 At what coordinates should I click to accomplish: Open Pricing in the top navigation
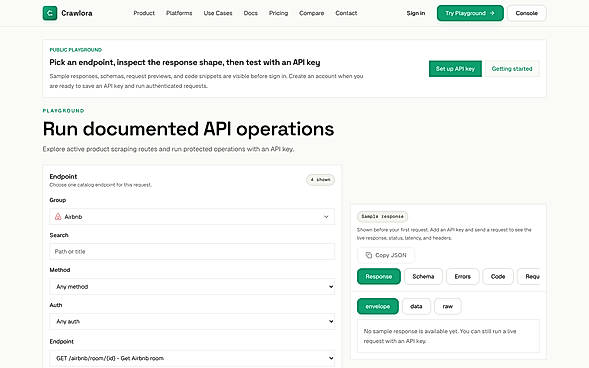278,13
